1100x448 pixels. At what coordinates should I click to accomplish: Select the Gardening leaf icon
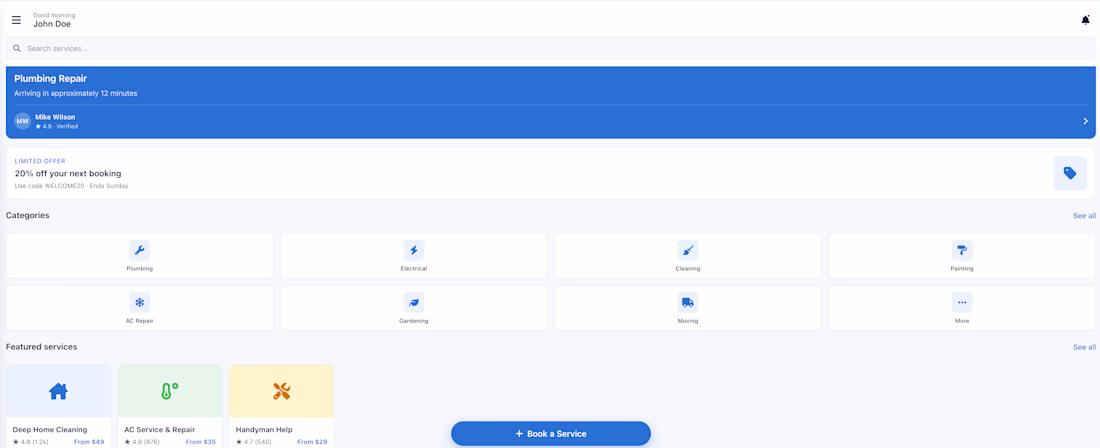(x=414, y=302)
